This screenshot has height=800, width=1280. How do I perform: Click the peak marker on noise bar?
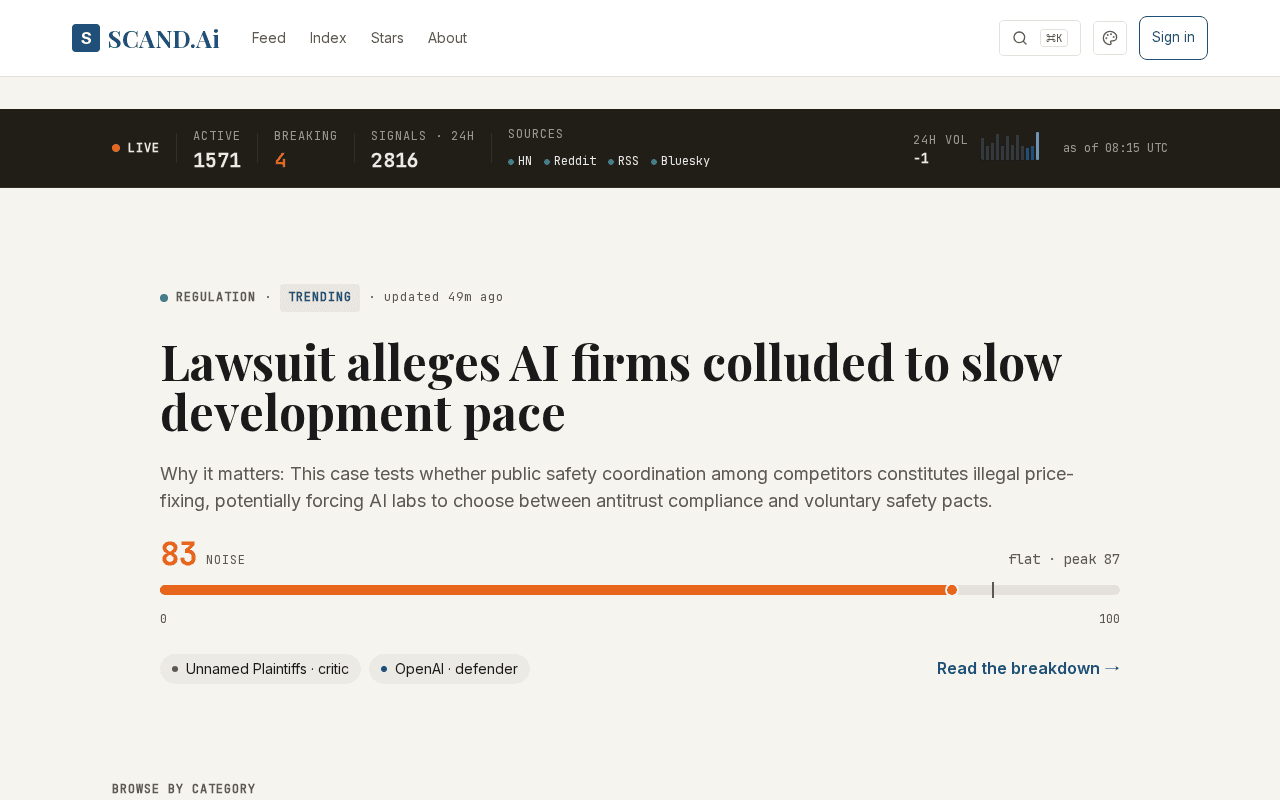(993, 590)
